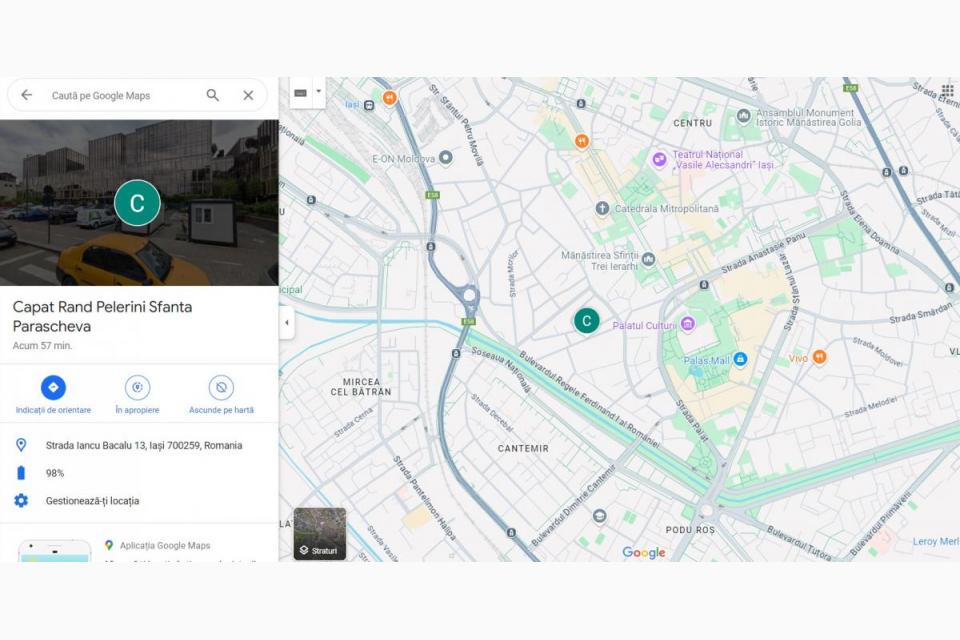
Task: Click the gear icon for location settings
Action: pos(21,500)
